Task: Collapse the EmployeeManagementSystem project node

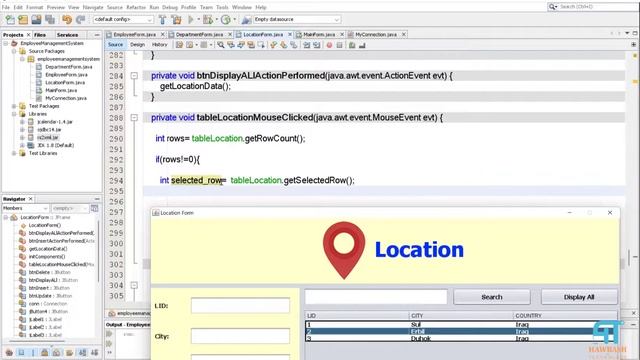Action: tap(6, 43)
